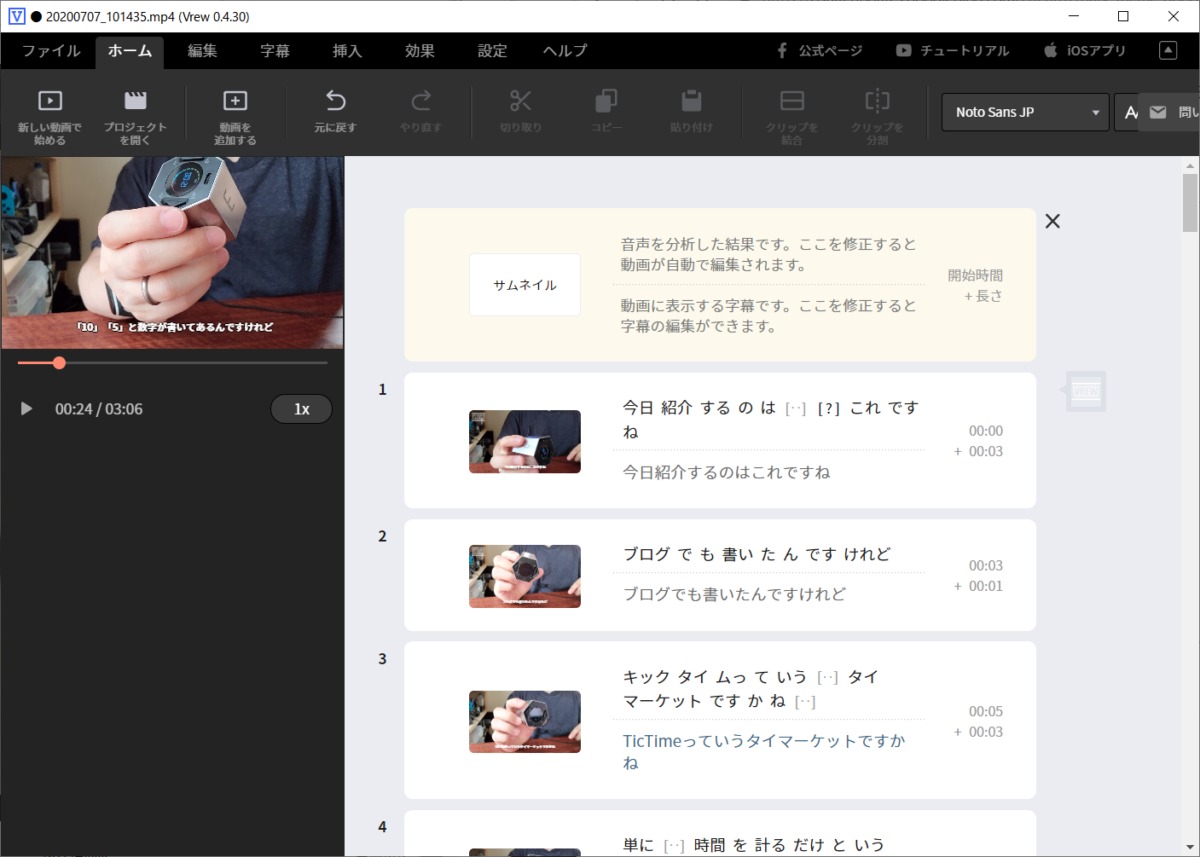Click the playback time 00:24 / 03:06
This screenshot has height=857, width=1200.
99,409
